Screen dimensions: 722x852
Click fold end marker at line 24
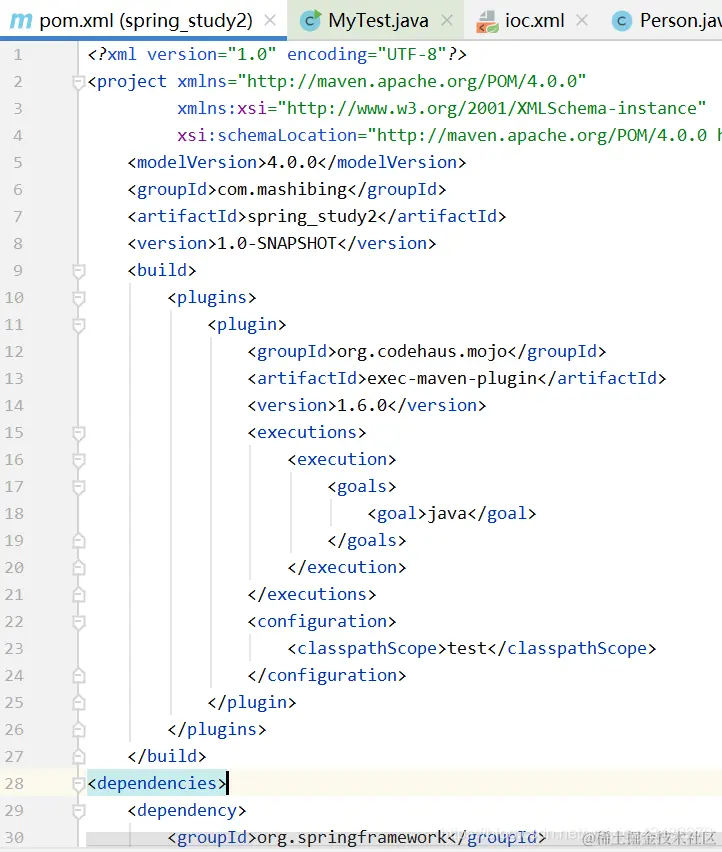click(x=79, y=676)
